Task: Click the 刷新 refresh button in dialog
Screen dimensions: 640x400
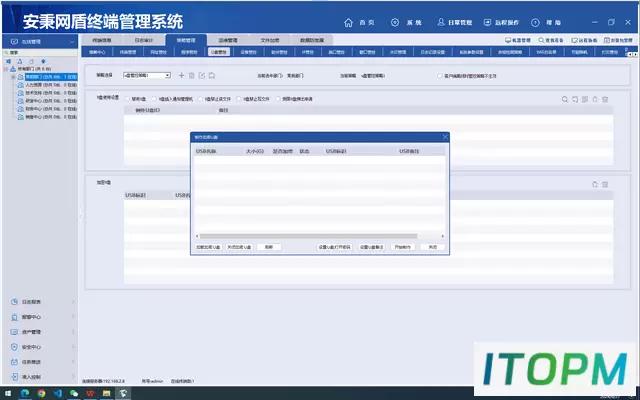Action: pos(269,247)
